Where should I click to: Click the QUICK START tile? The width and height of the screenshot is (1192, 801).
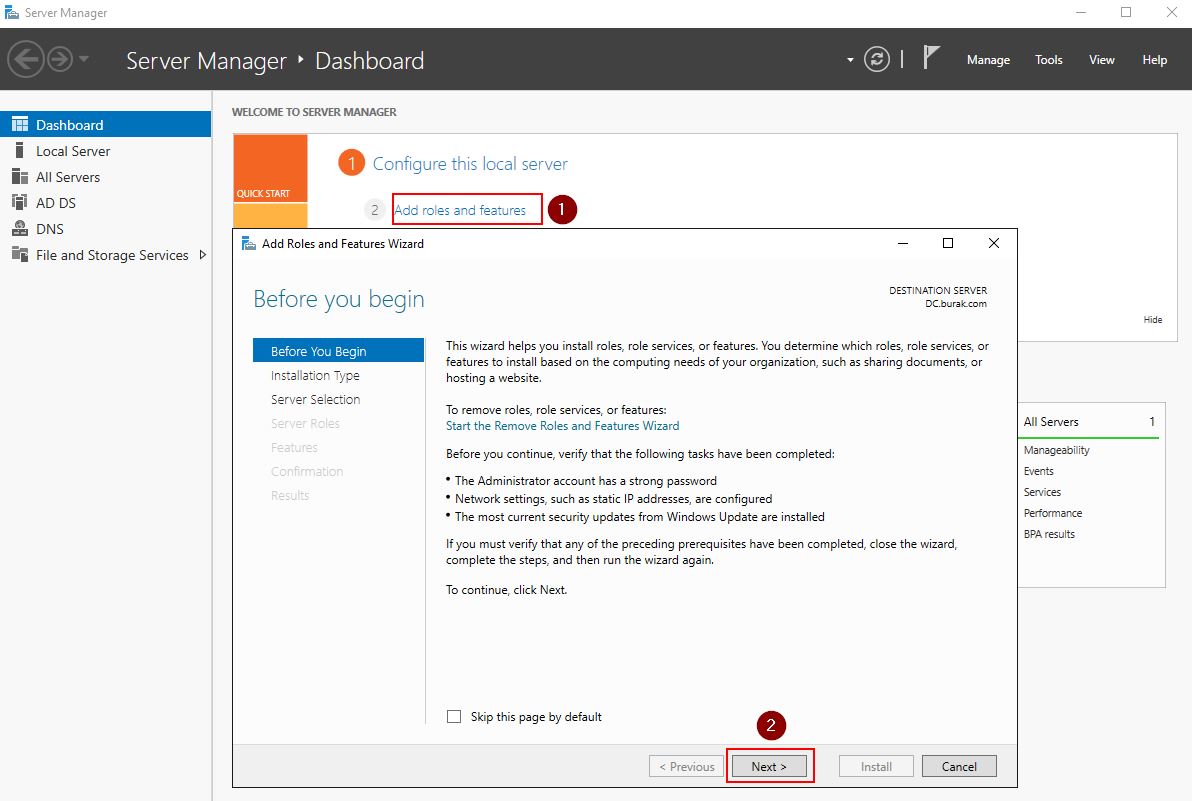[x=271, y=169]
